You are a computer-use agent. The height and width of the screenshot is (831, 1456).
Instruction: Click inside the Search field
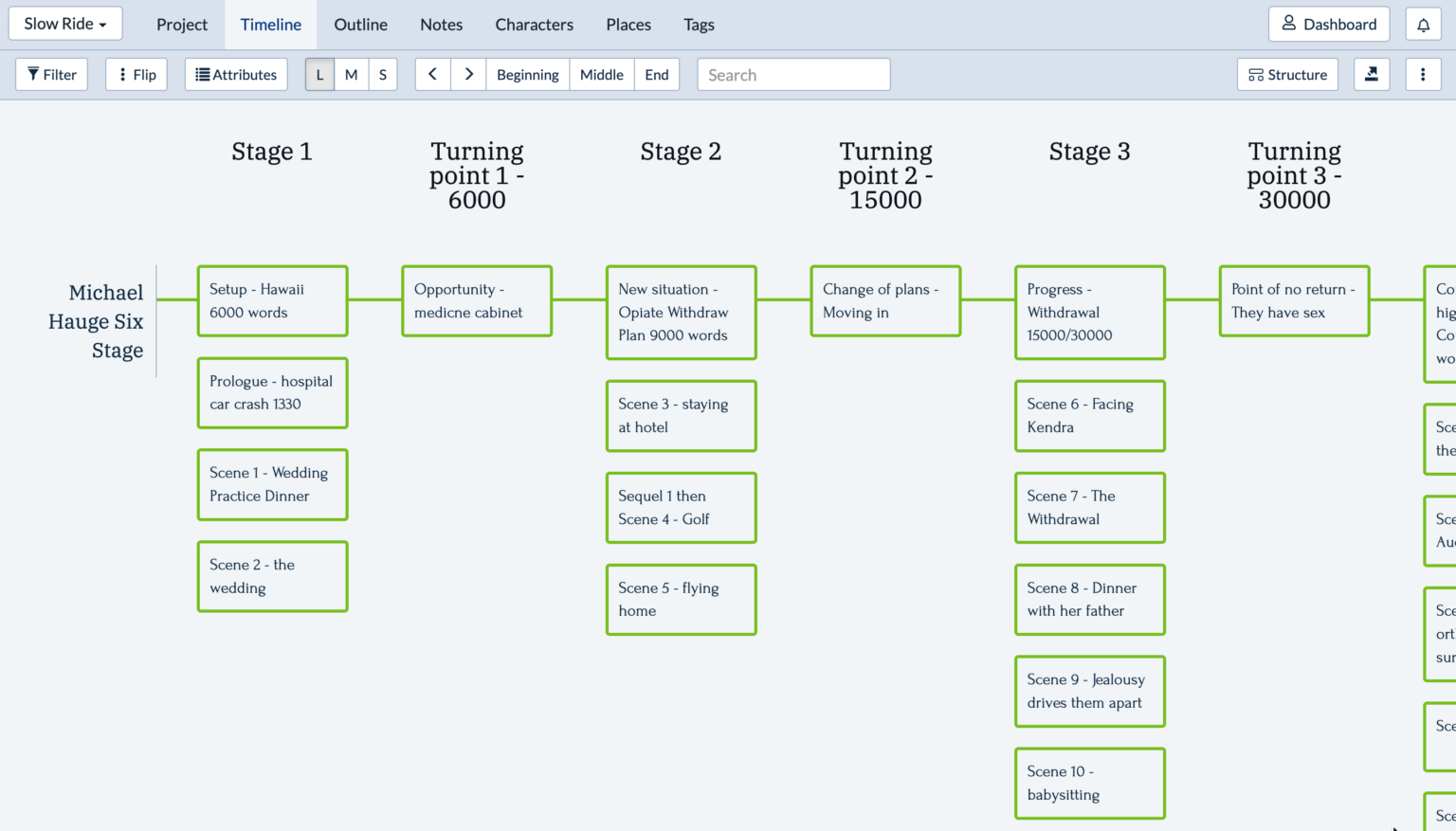793,74
